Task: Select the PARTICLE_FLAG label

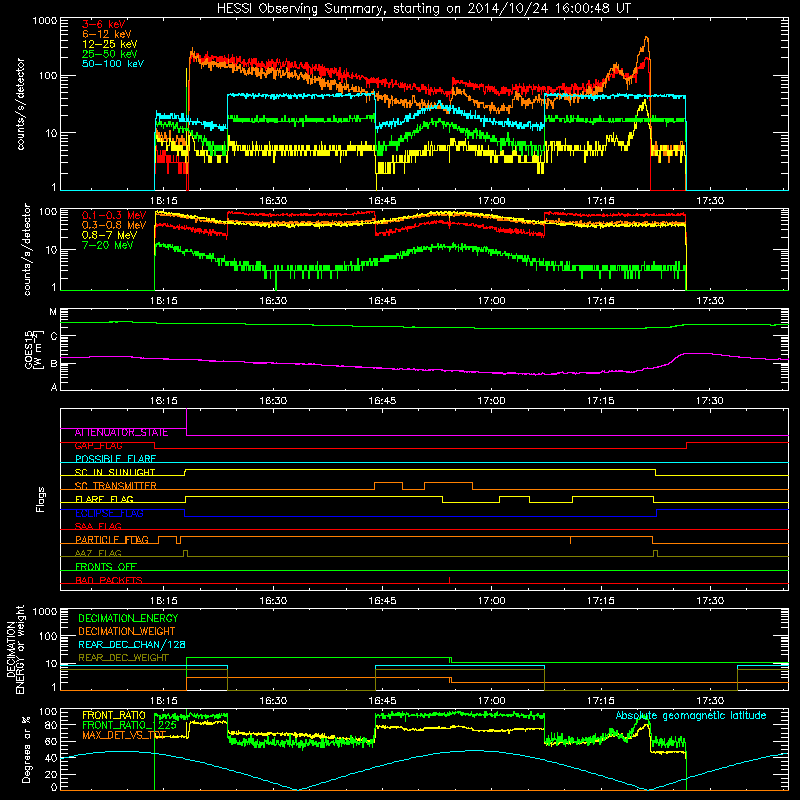Action: click(112, 540)
